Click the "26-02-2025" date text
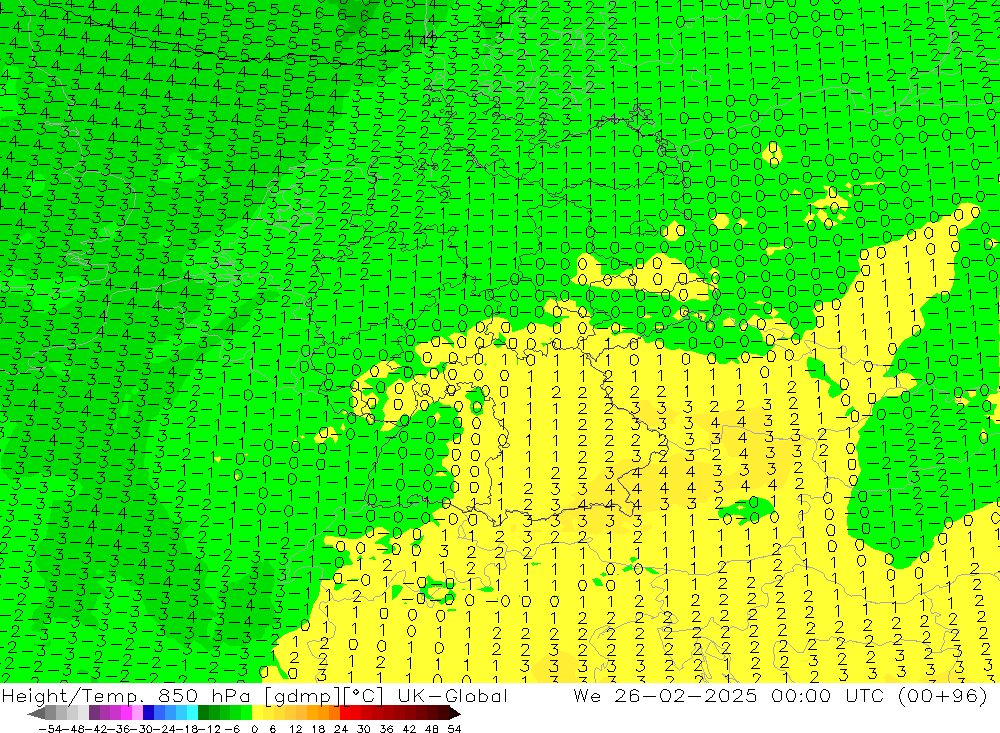The width and height of the screenshot is (1000, 733). (686, 696)
